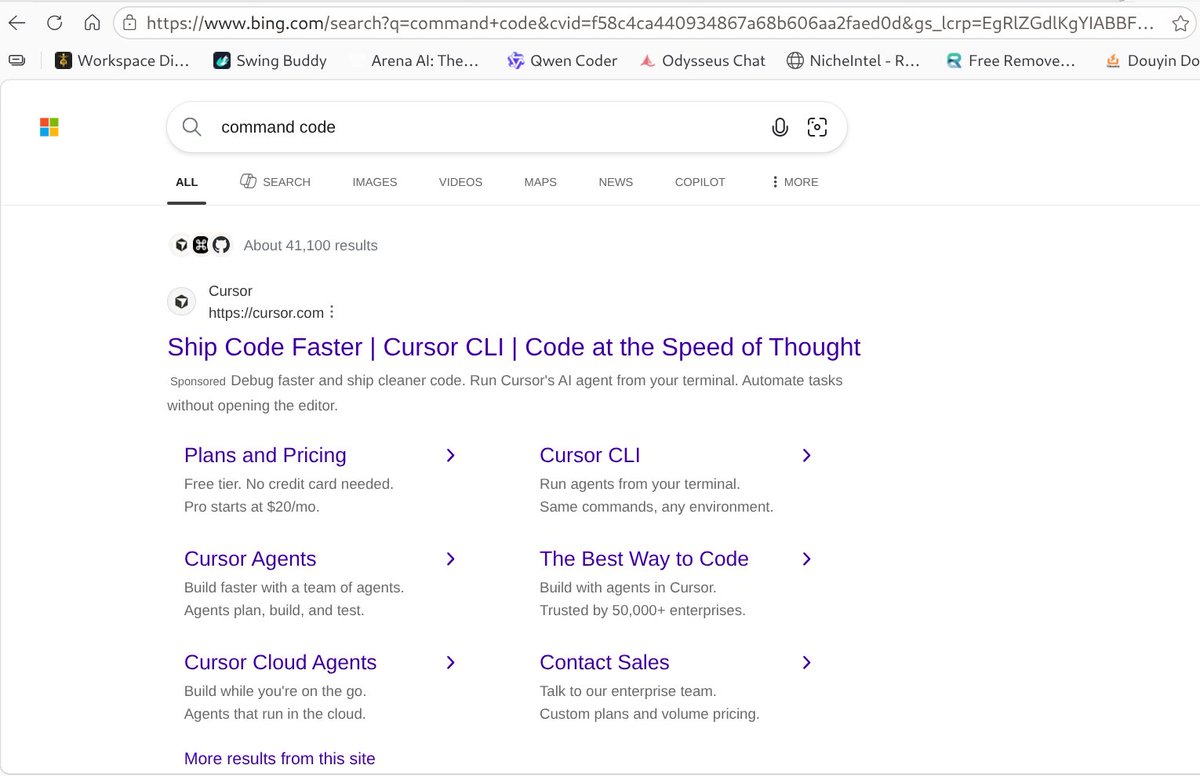The height and width of the screenshot is (776, 1200).
Task: Switch to the NEWS tab
Action: coord(616,182)
